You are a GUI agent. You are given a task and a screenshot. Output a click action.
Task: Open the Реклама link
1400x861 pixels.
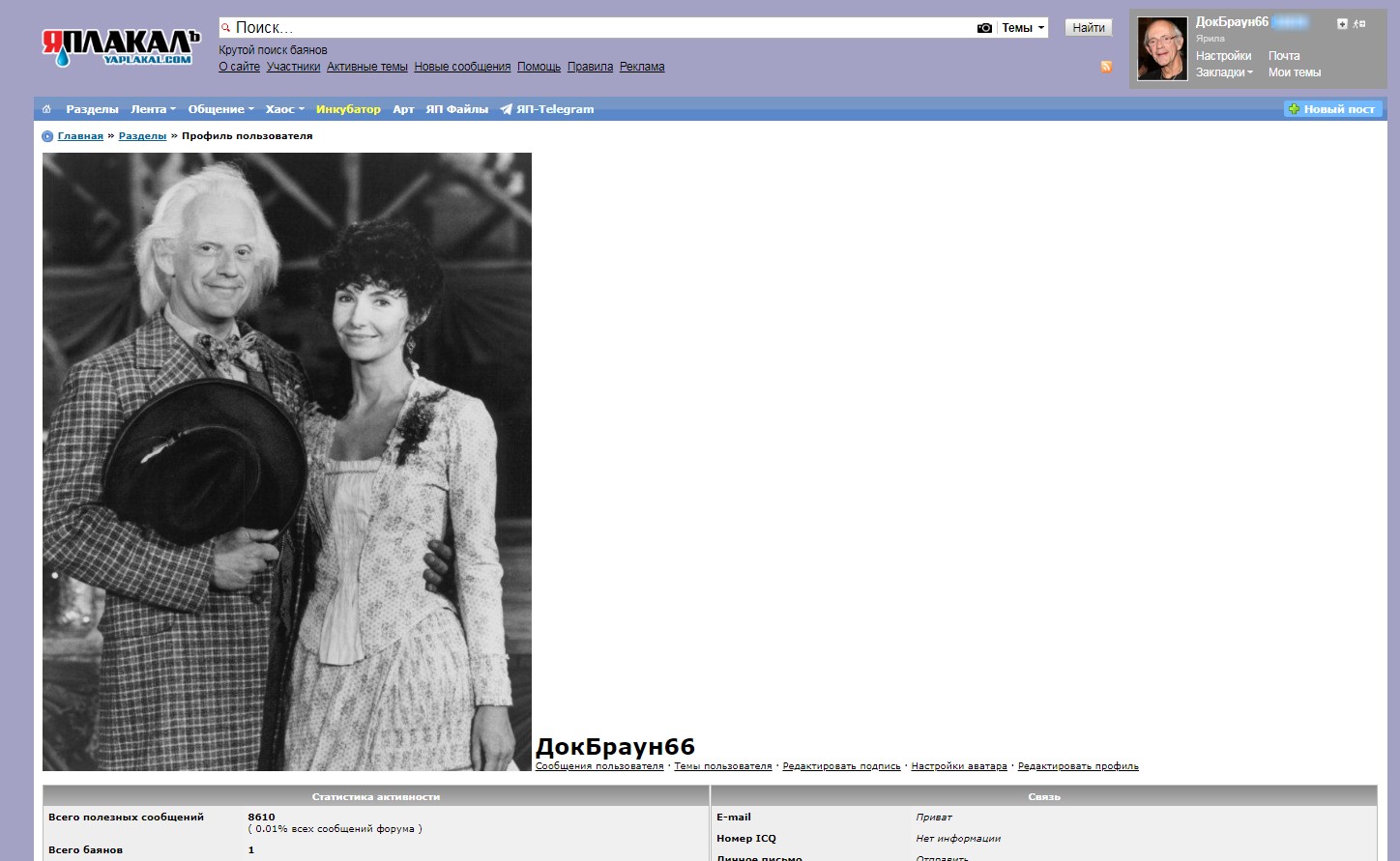642,67
